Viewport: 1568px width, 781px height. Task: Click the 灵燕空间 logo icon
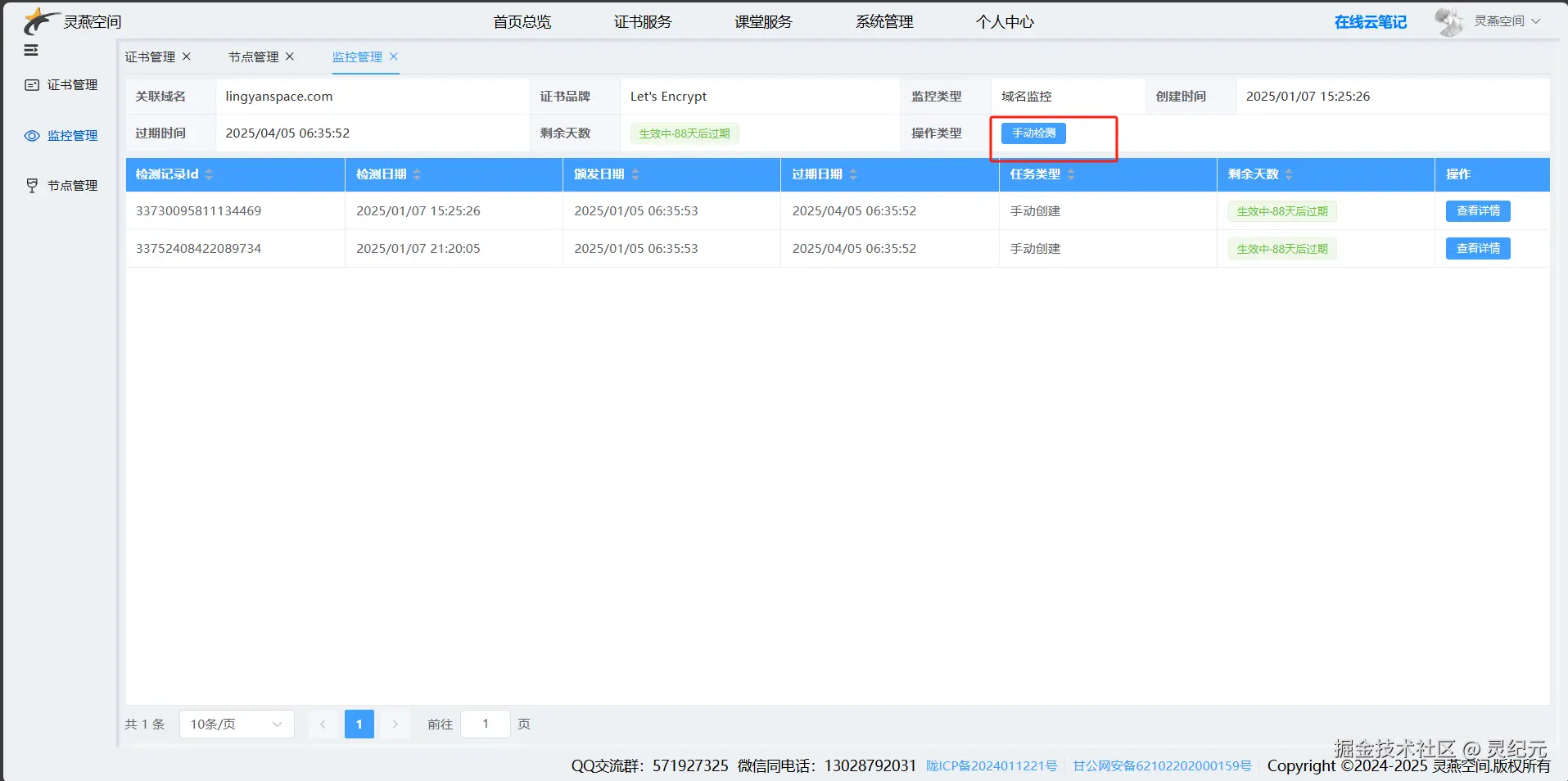point(41,21)
